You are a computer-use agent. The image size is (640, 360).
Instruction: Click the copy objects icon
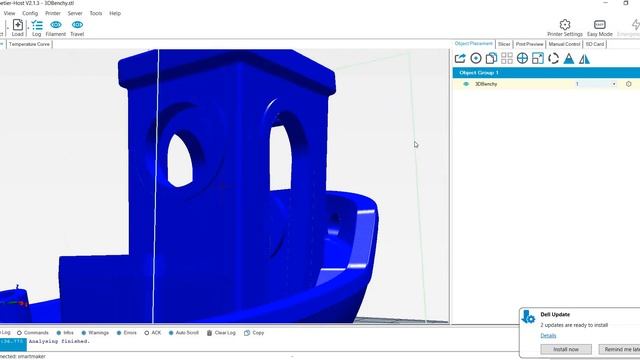point(491,58)
